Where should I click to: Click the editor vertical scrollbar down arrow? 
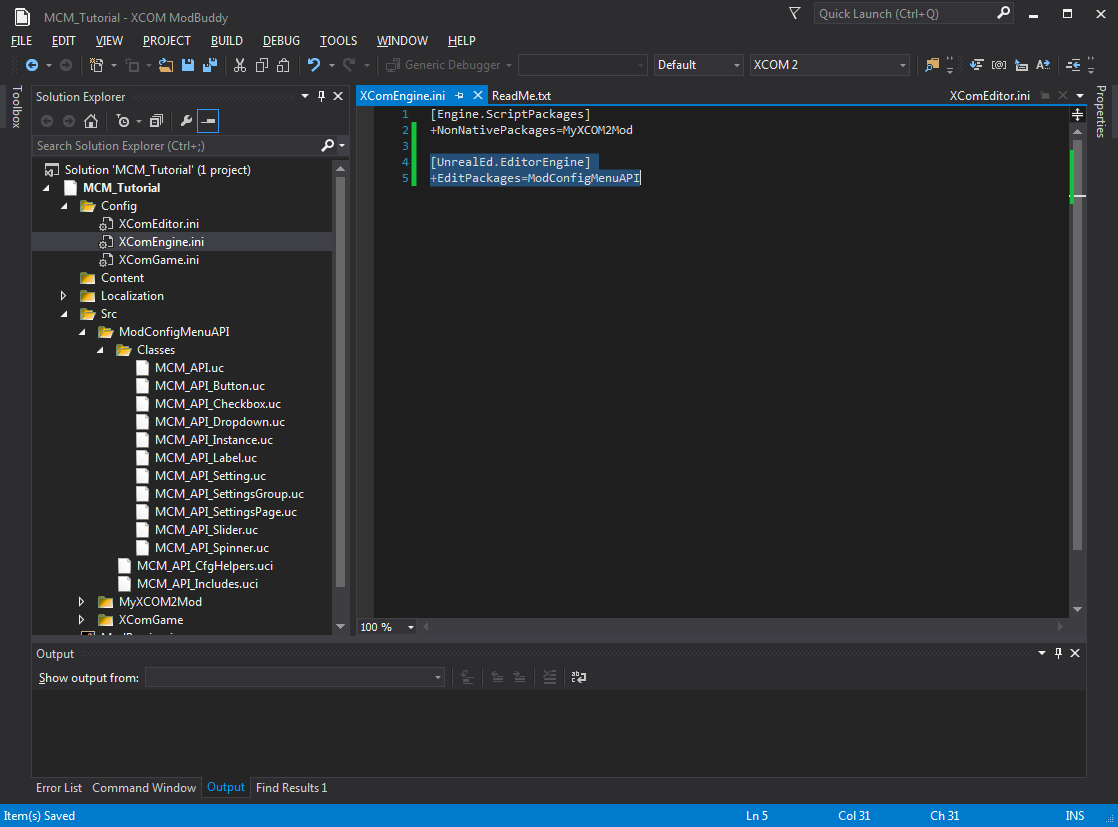click(x=1077, y=610)
